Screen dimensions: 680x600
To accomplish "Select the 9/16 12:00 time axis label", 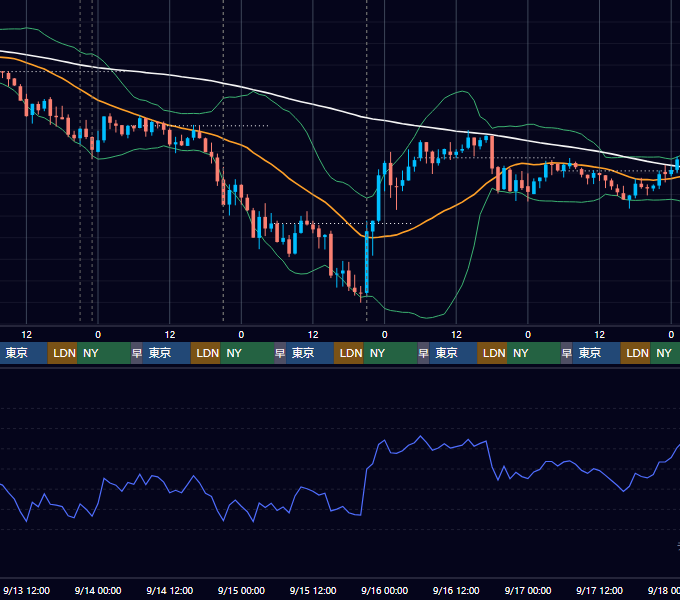I will pyautogui.click(x=456, y=590).
